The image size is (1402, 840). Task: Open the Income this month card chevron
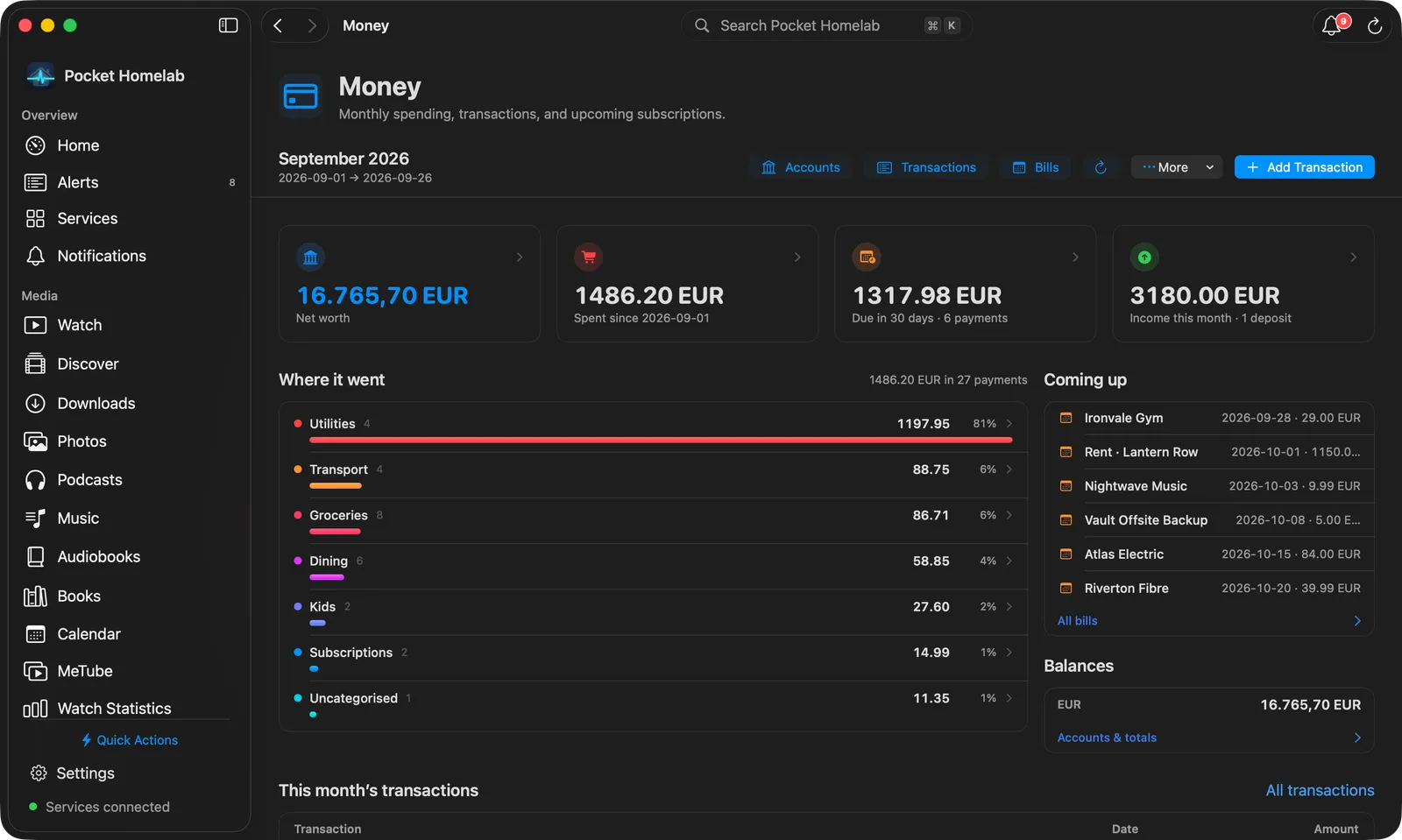[x=1354, y=257]
